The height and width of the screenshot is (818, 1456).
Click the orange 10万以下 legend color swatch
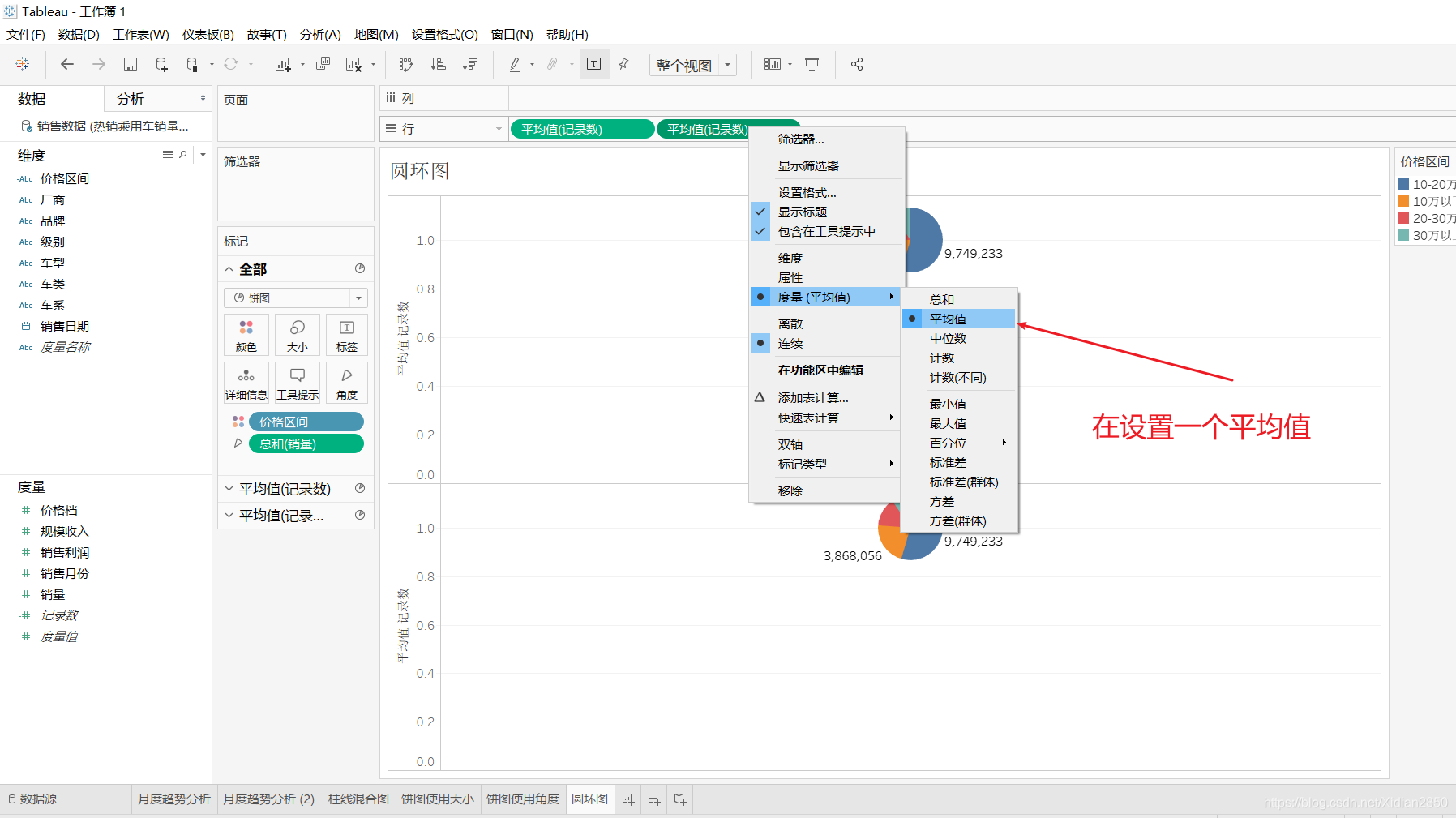[x=1403, y=202]
